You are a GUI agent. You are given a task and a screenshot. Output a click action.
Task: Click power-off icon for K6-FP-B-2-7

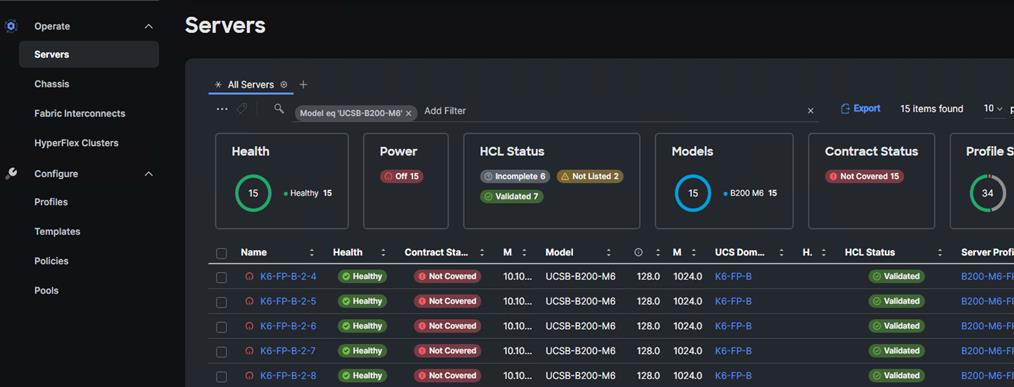coord(249,351)
